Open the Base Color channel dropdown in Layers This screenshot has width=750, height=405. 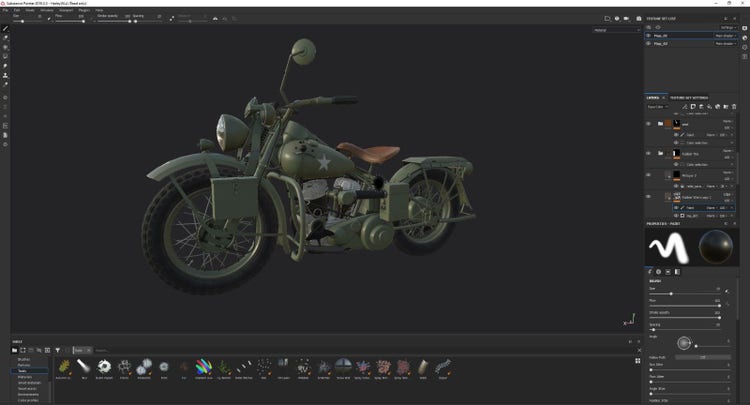click(x=658, y=106)
